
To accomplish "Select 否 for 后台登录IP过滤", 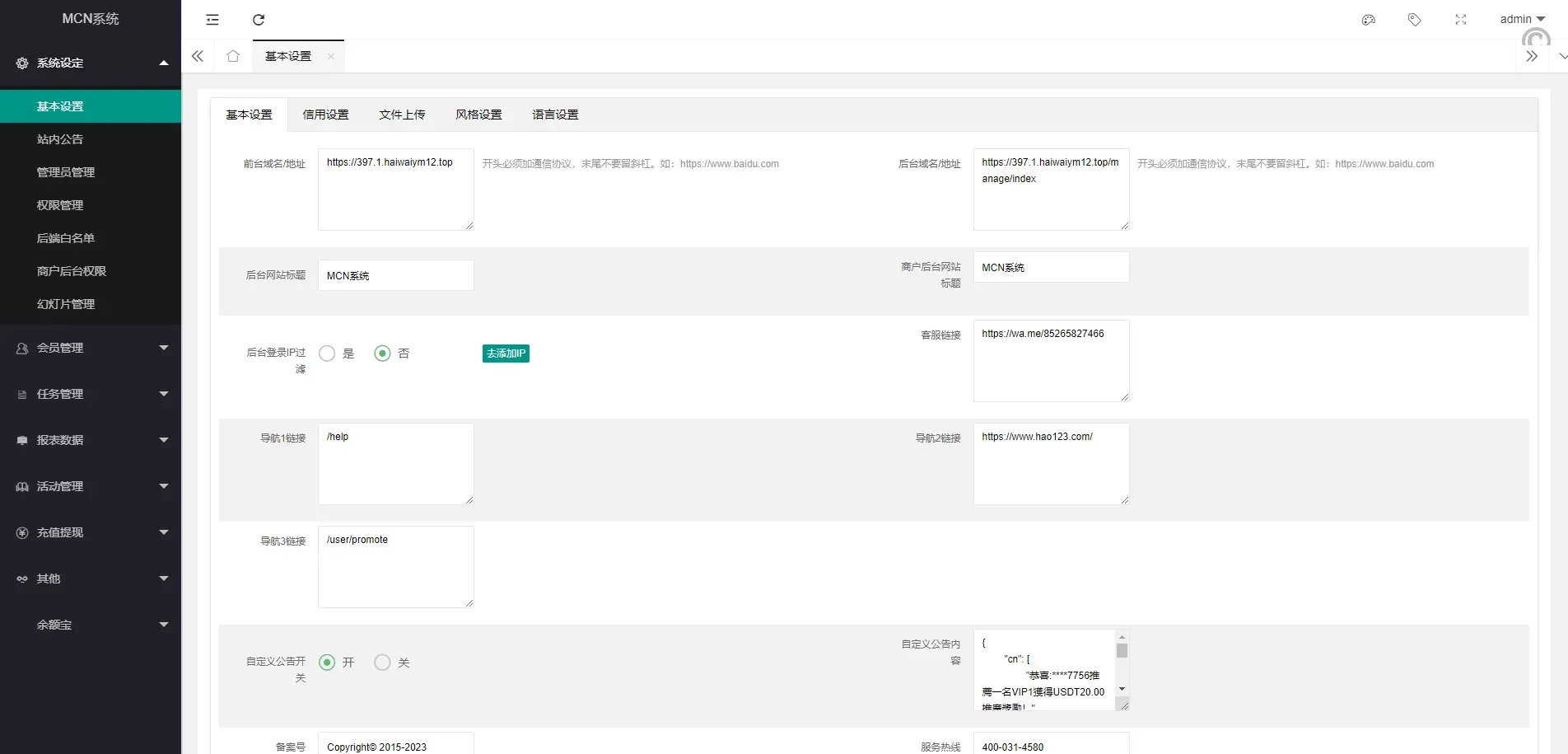I will [382, 354].
